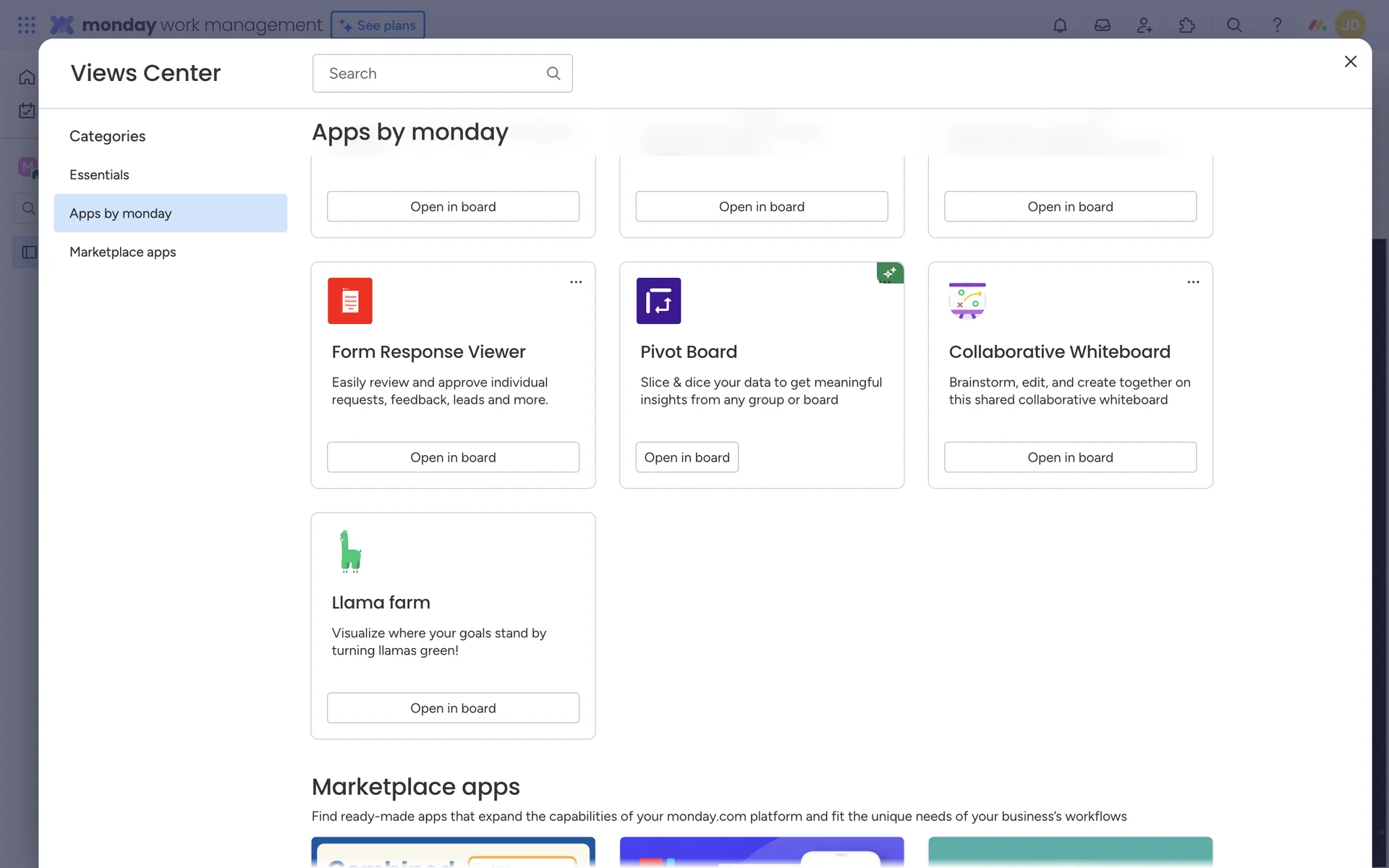This screenshot has width=1389, height=868.
Task: Select Marketplace apps category
Action: pos(123,252)
